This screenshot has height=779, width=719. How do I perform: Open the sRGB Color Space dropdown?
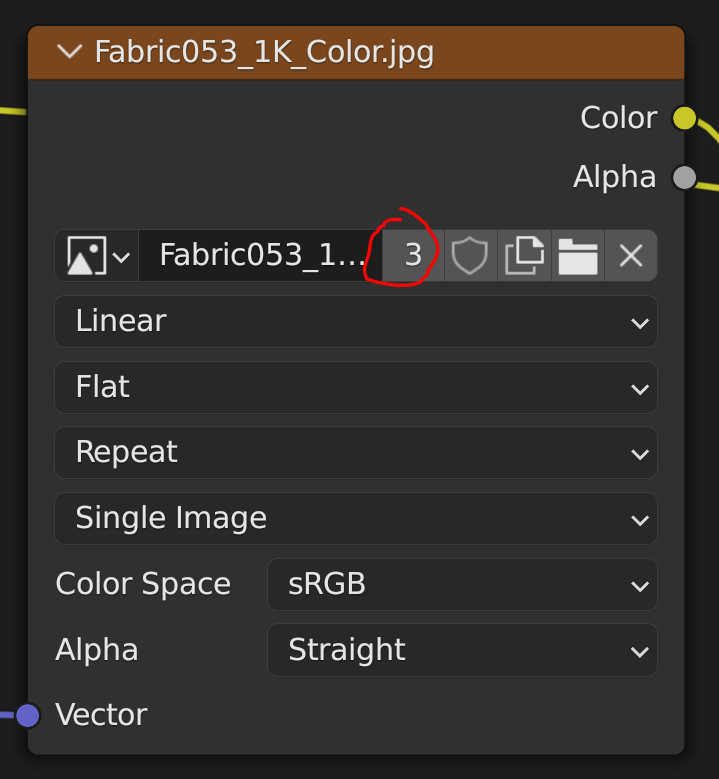[461, 584]
